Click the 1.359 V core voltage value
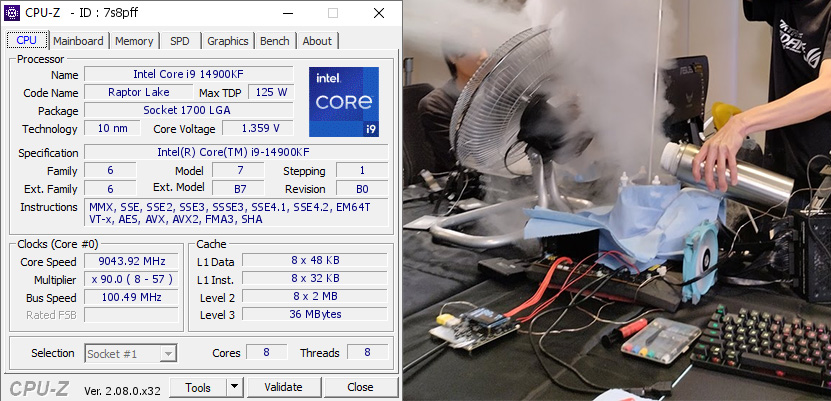831x401 pixels. coord(258,128)
